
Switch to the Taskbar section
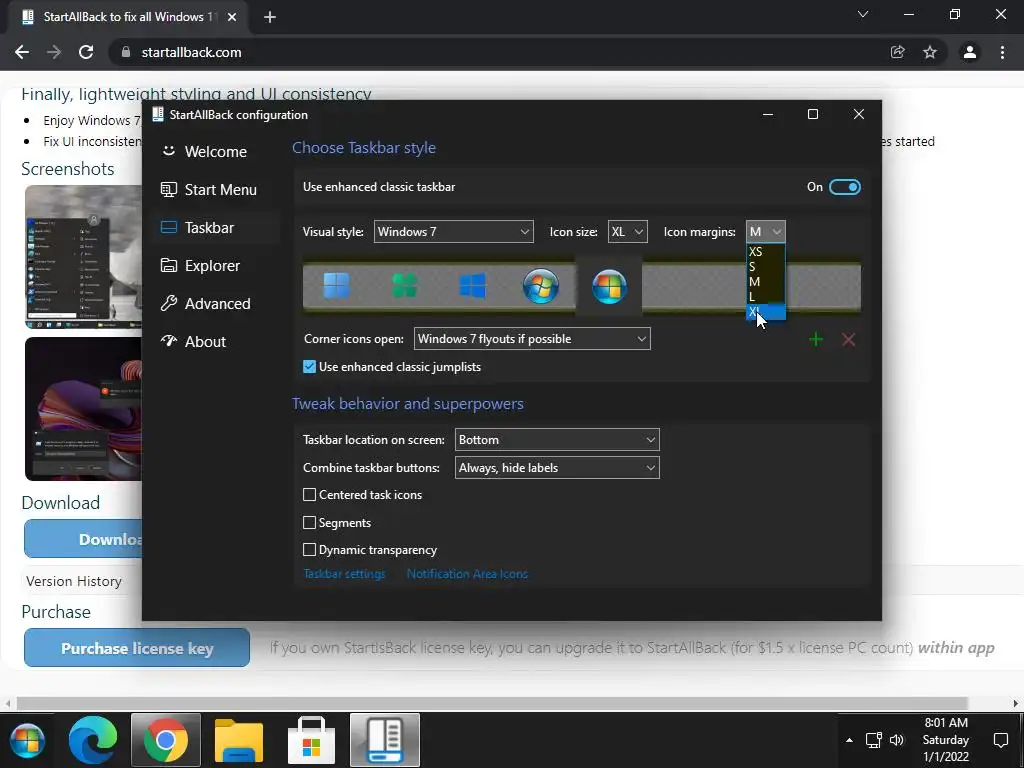(216, 227)
